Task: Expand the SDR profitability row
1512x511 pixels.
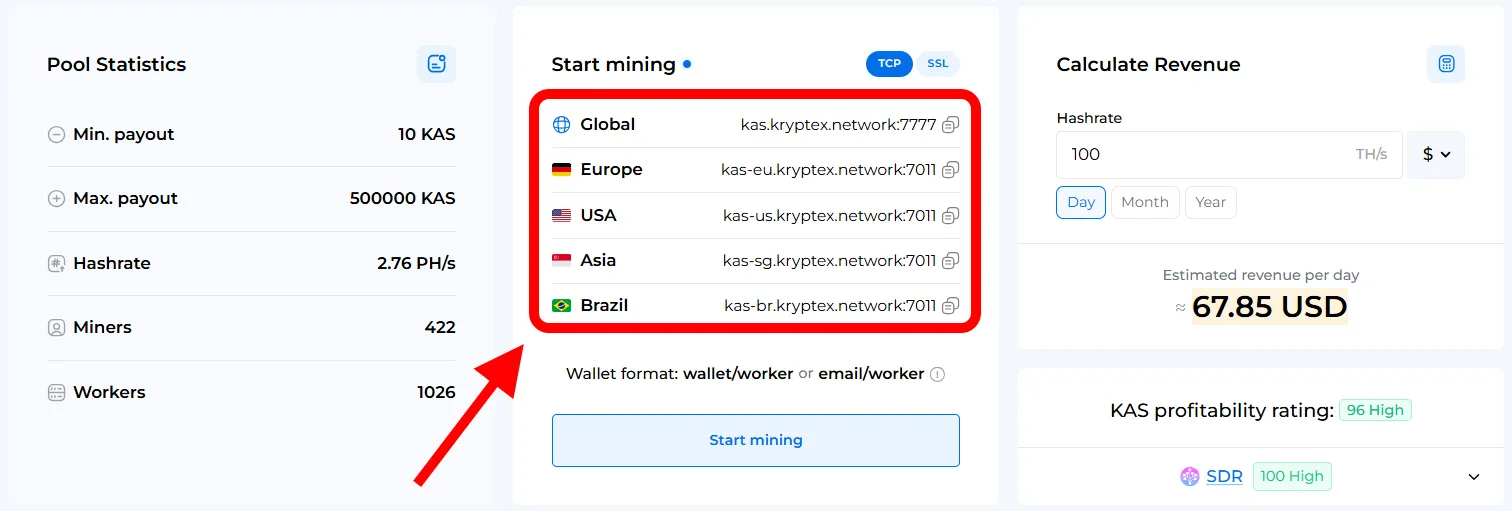Action: pyautogui.click(x=1473, y=477)
